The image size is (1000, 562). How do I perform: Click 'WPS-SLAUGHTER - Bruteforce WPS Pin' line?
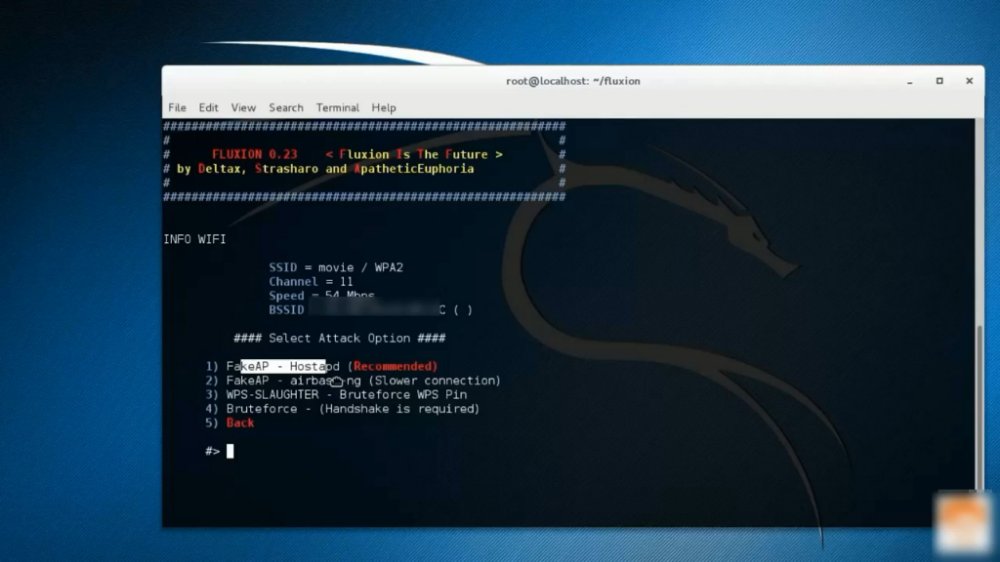pyautogui.click(x=336, y=395)
